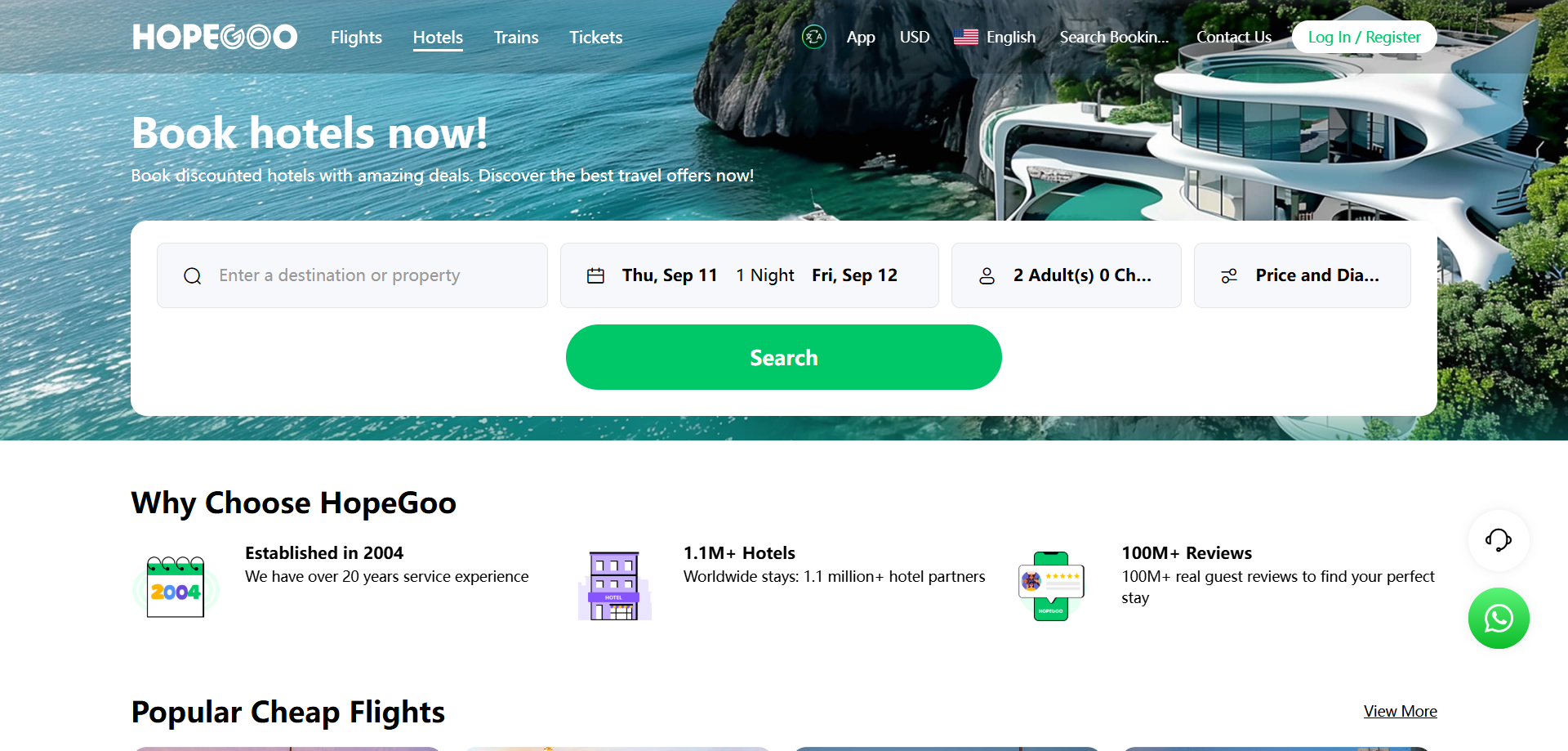Image resolution: width=1568 pixels, height=751 pixels.
Task: Expand Price and Diamond filter dropdown
Action: pos(1316,275)
